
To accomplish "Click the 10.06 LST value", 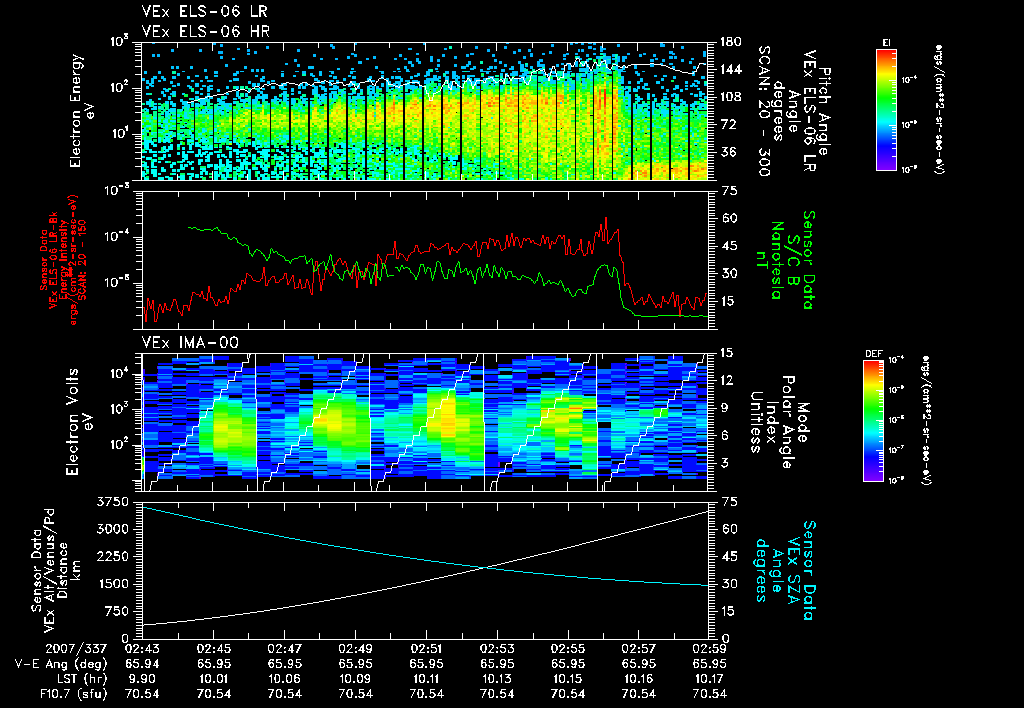I will pyautogui.click(x=284, y=679).
